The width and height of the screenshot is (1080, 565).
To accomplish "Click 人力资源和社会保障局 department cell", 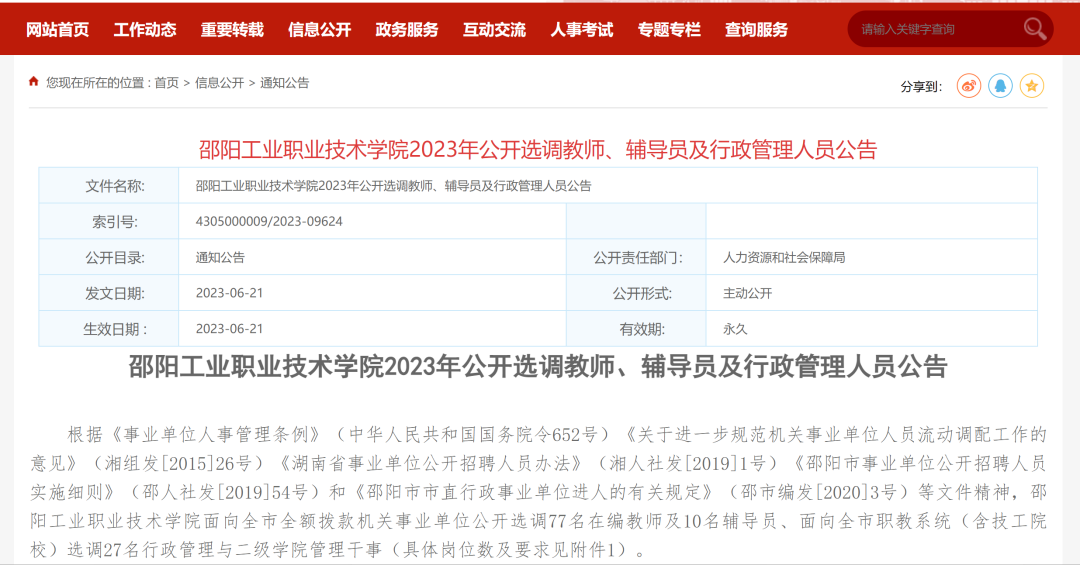I will [x=871, y=257].
